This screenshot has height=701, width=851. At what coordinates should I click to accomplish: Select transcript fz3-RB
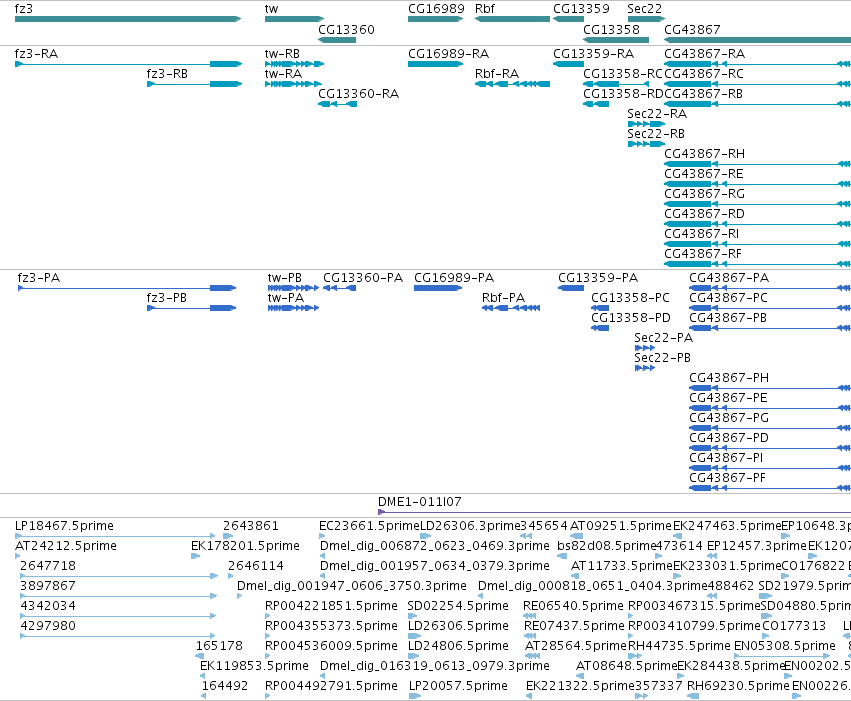pyautogui.click(x=194, y=84)
